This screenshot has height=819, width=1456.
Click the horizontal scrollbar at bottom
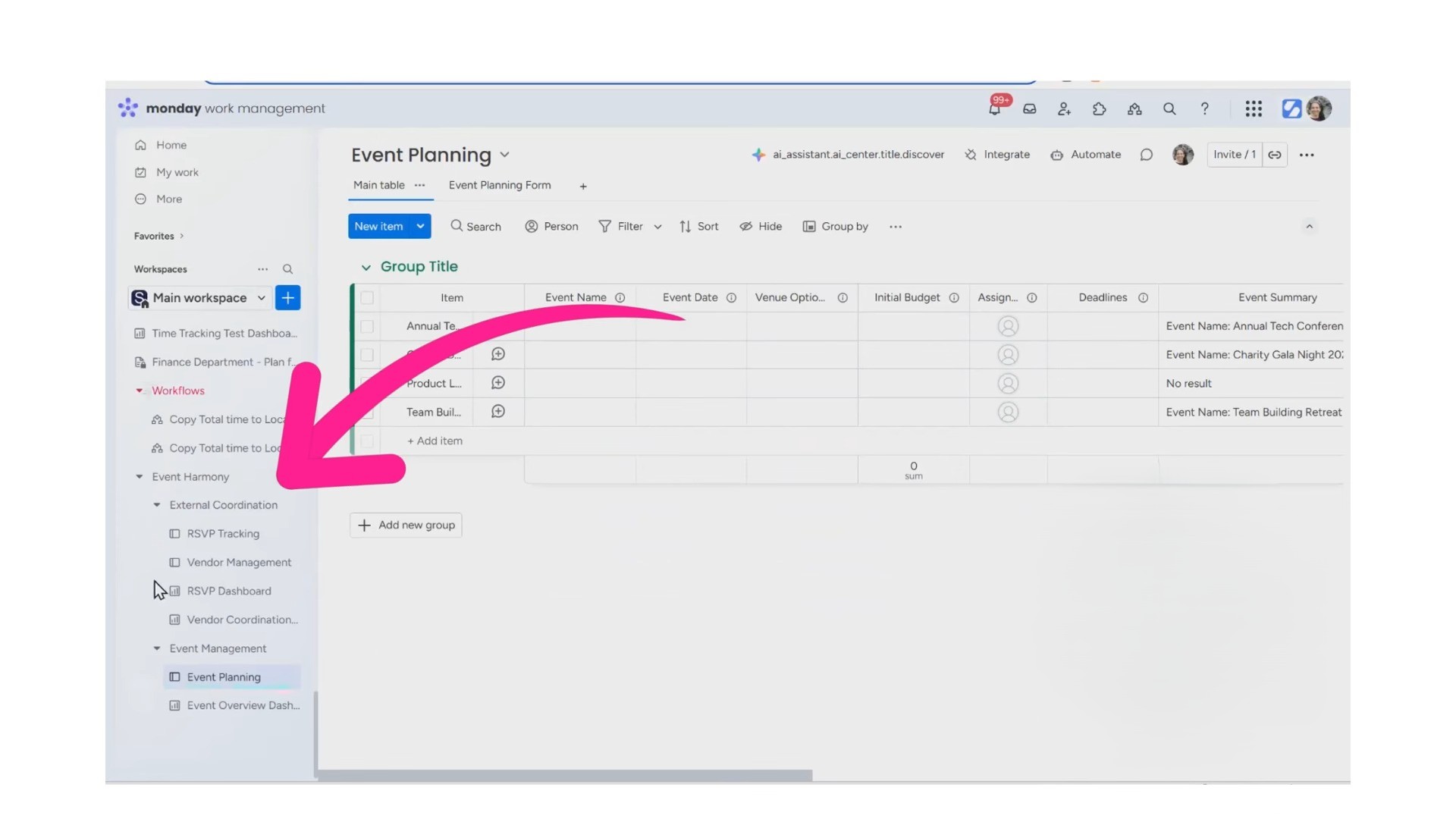pyautogui.click(x=565, y=775)
